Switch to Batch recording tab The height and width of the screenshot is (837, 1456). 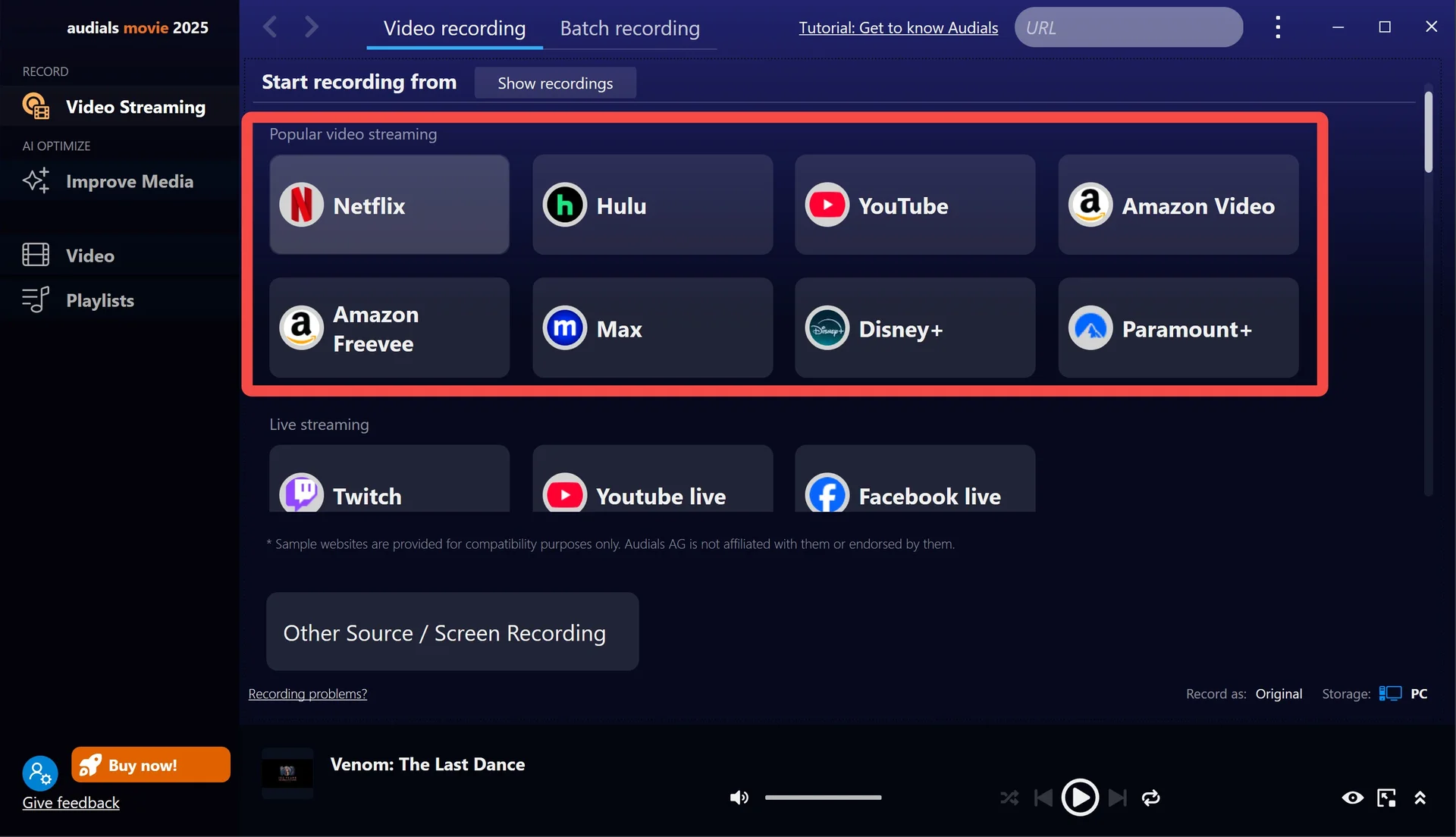pos(629,28)
